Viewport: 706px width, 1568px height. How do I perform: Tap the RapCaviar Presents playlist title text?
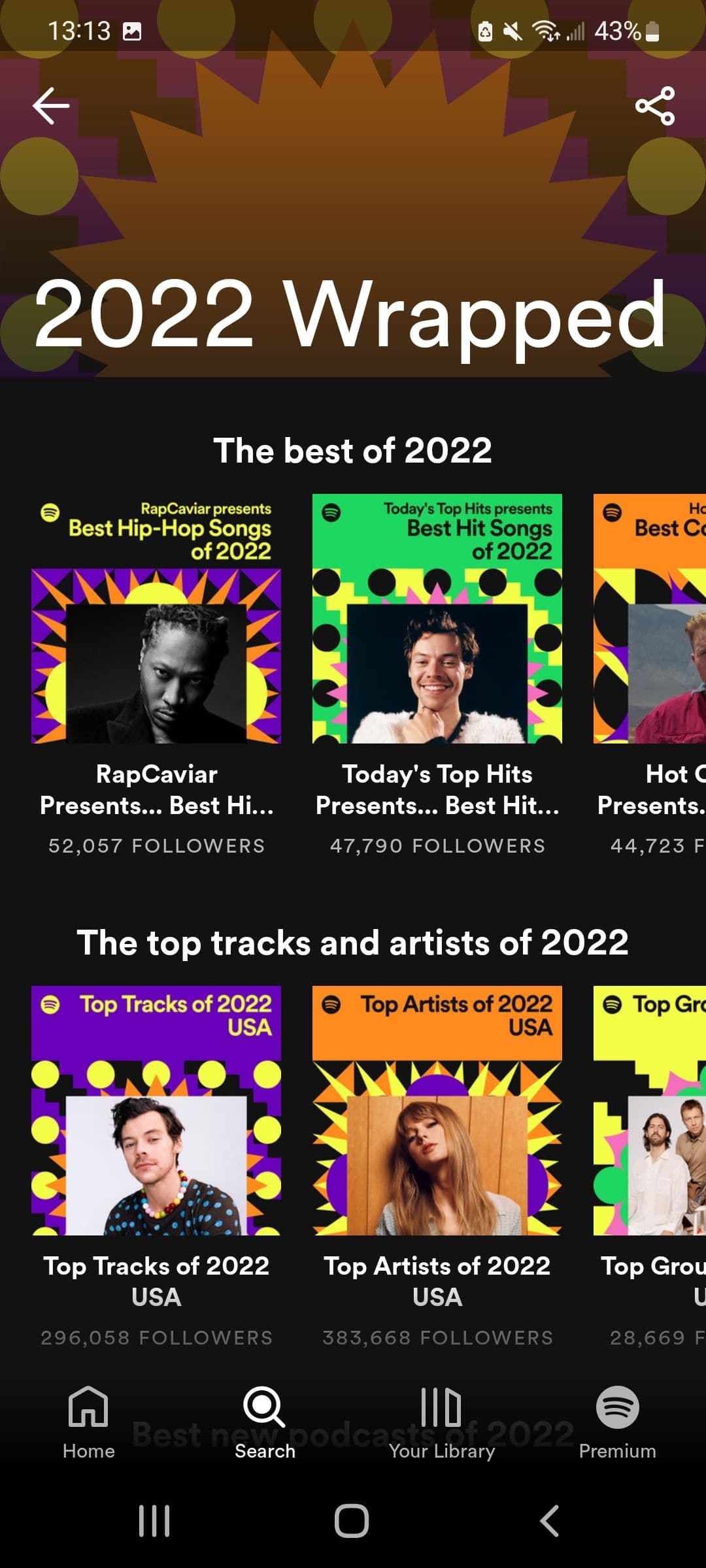157,789
